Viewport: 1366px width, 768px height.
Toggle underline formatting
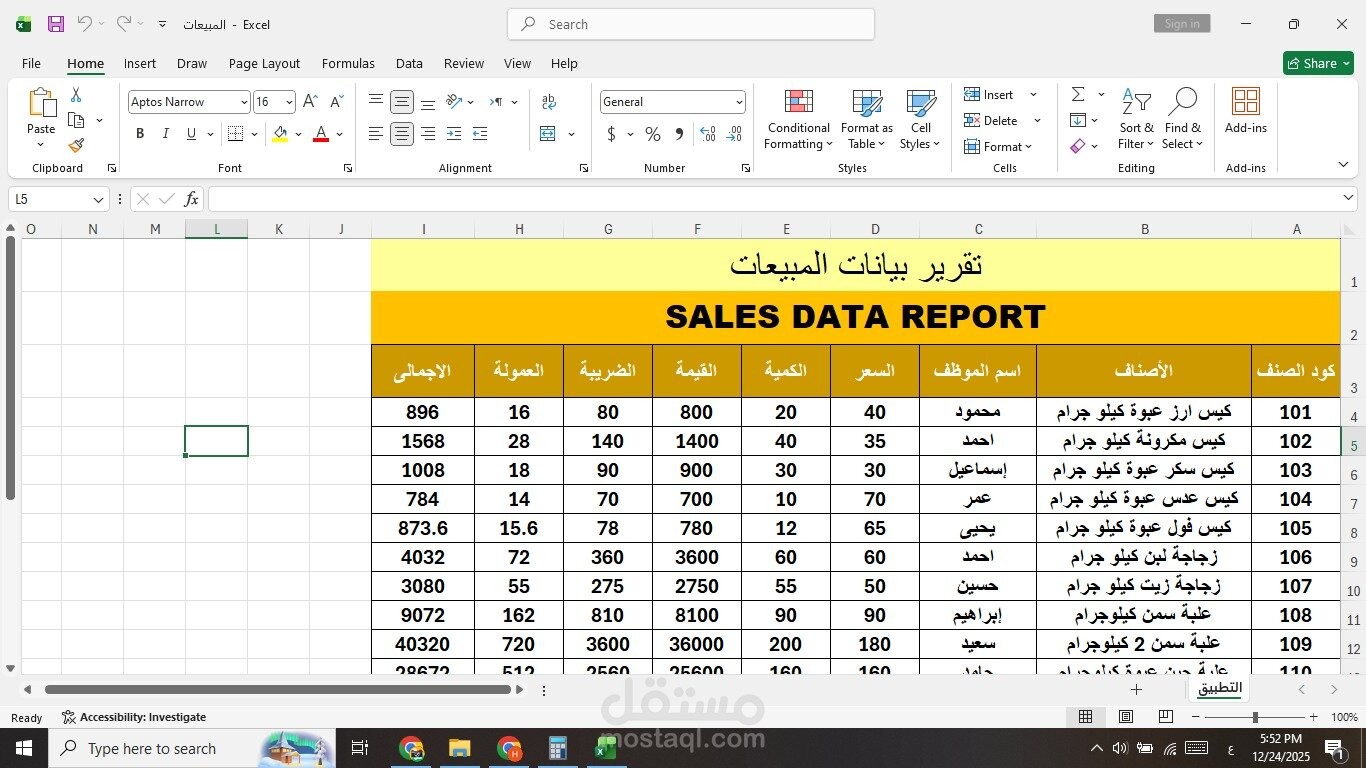click(189, 133)
